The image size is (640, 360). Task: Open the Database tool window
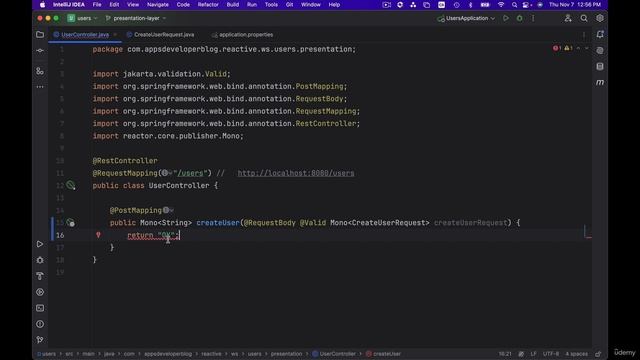point(600,67)
